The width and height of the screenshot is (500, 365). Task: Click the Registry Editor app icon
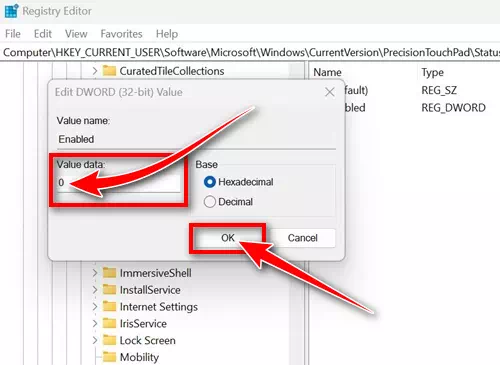click(11, 11)
